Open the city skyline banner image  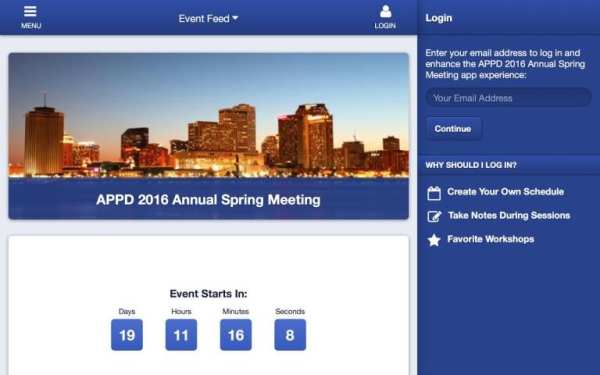pos(209,115)
